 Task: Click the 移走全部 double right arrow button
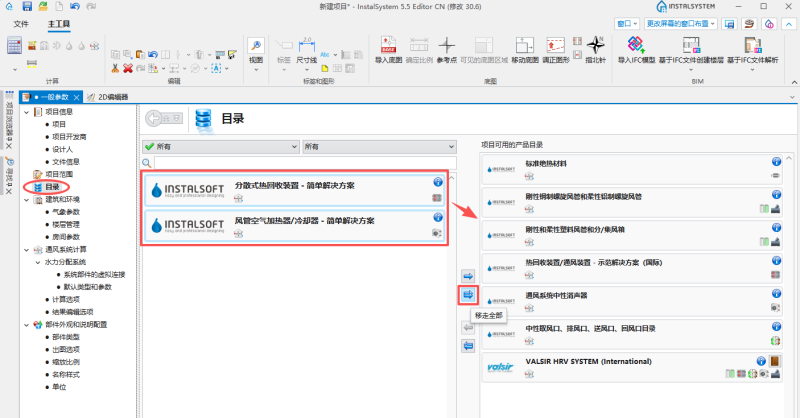click(468, 295)
